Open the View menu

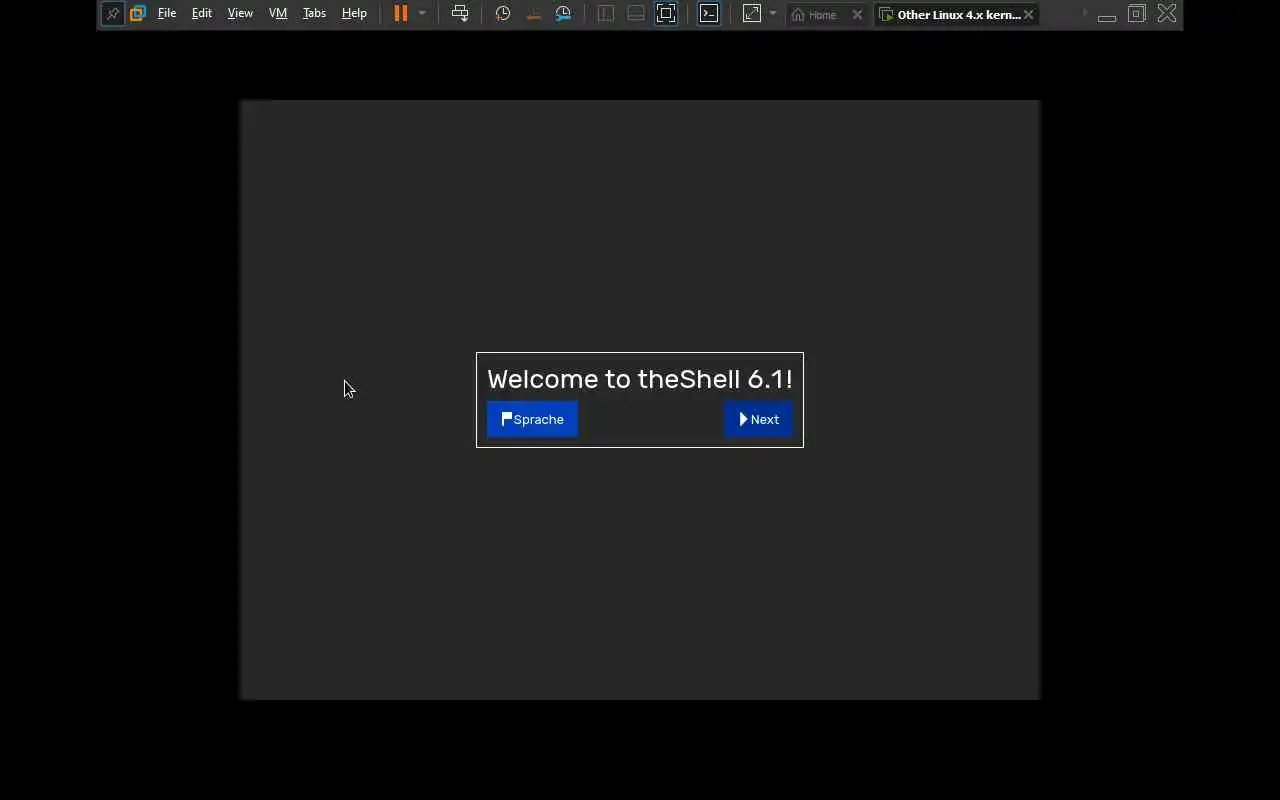(240, 14)
